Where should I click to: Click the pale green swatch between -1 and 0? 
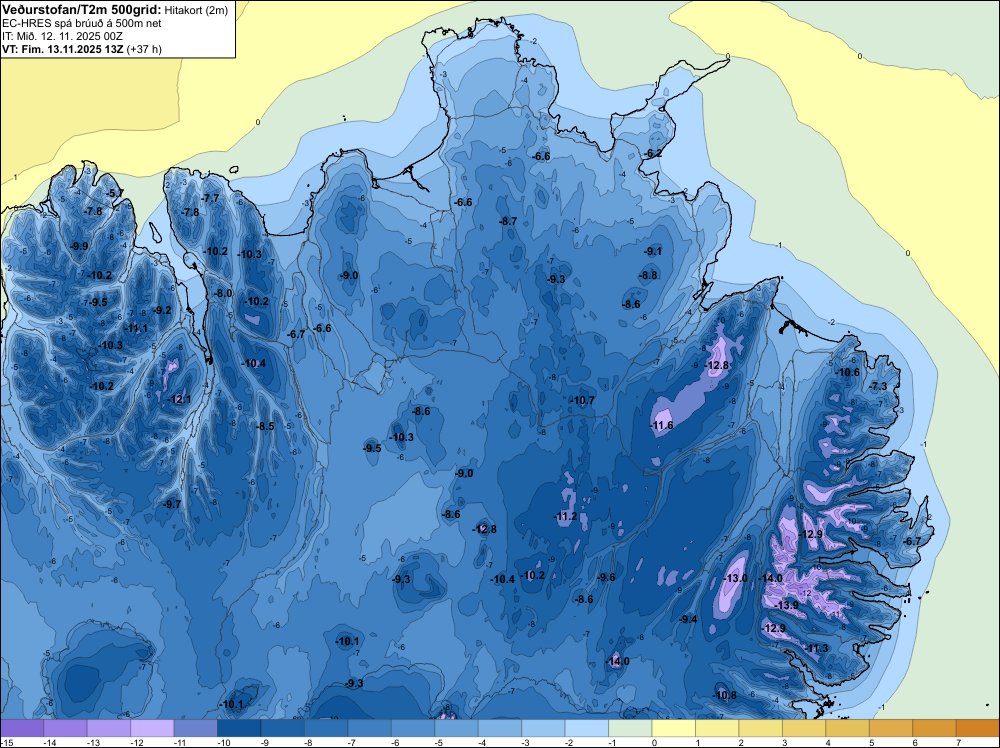pyautogui.click(x=630, y=728)
